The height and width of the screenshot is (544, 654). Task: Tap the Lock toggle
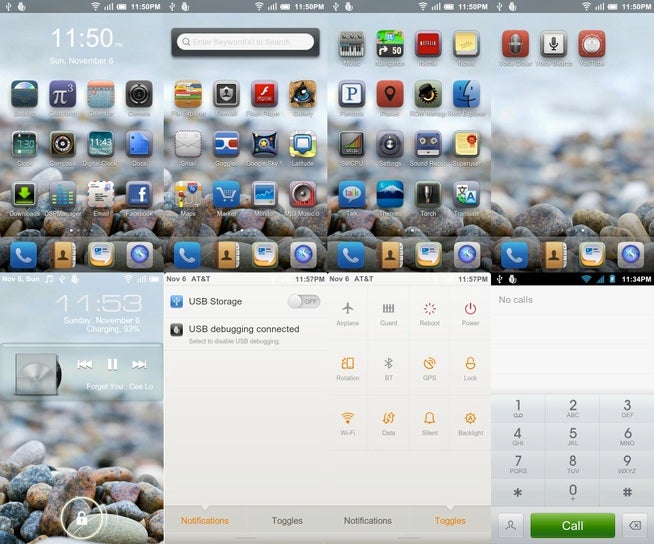[470, 369]
